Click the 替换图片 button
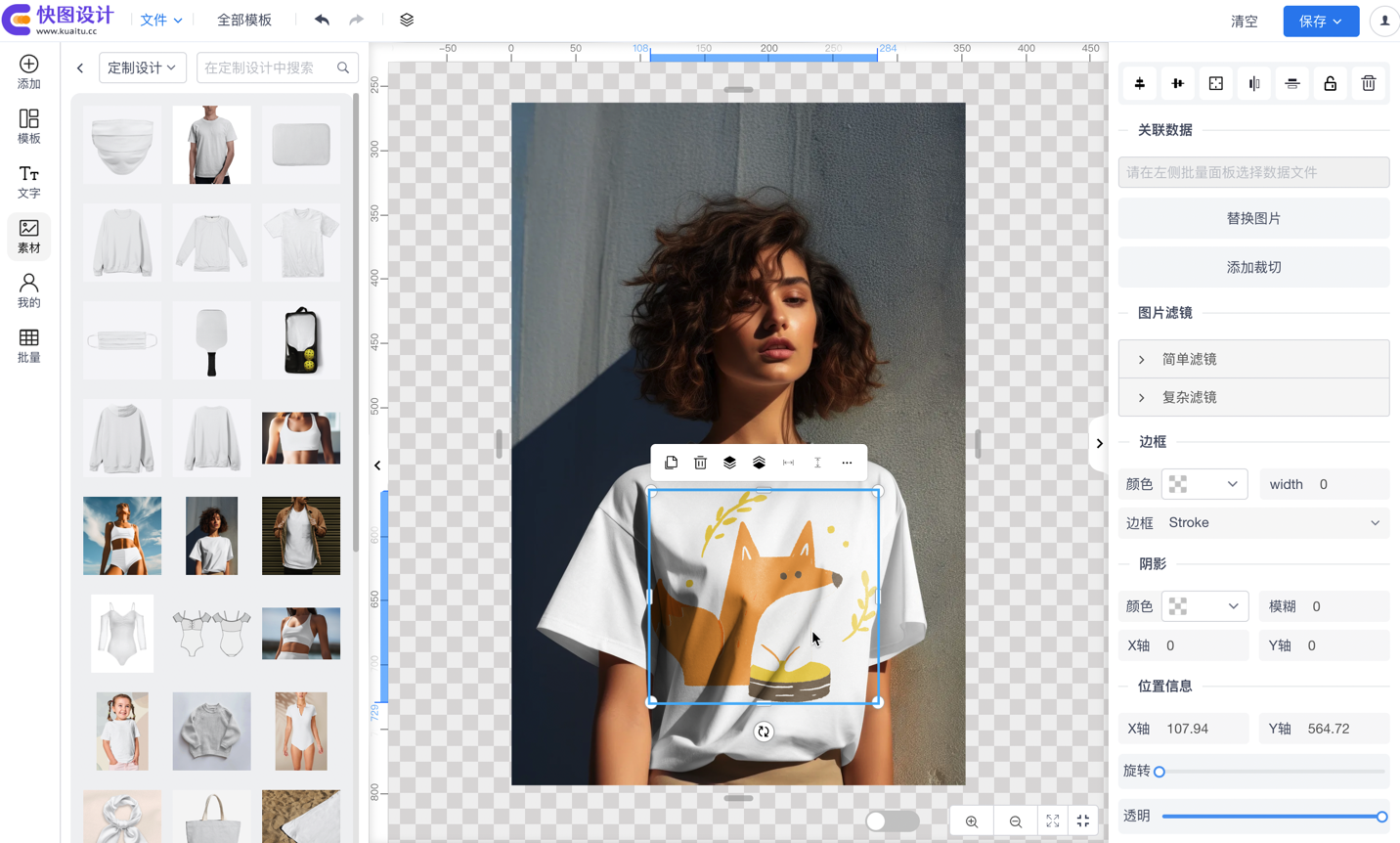1400x843 pixels. click(1253, 218)
